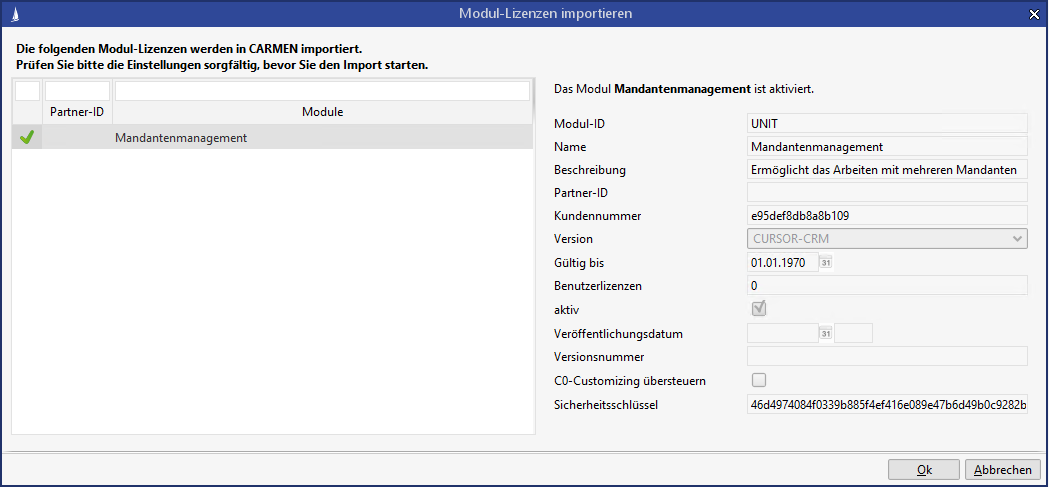The height and width of the screenshot is (487, 1049).
Task: Click the Abbrechen button
Action: (x=1002, y=470)
